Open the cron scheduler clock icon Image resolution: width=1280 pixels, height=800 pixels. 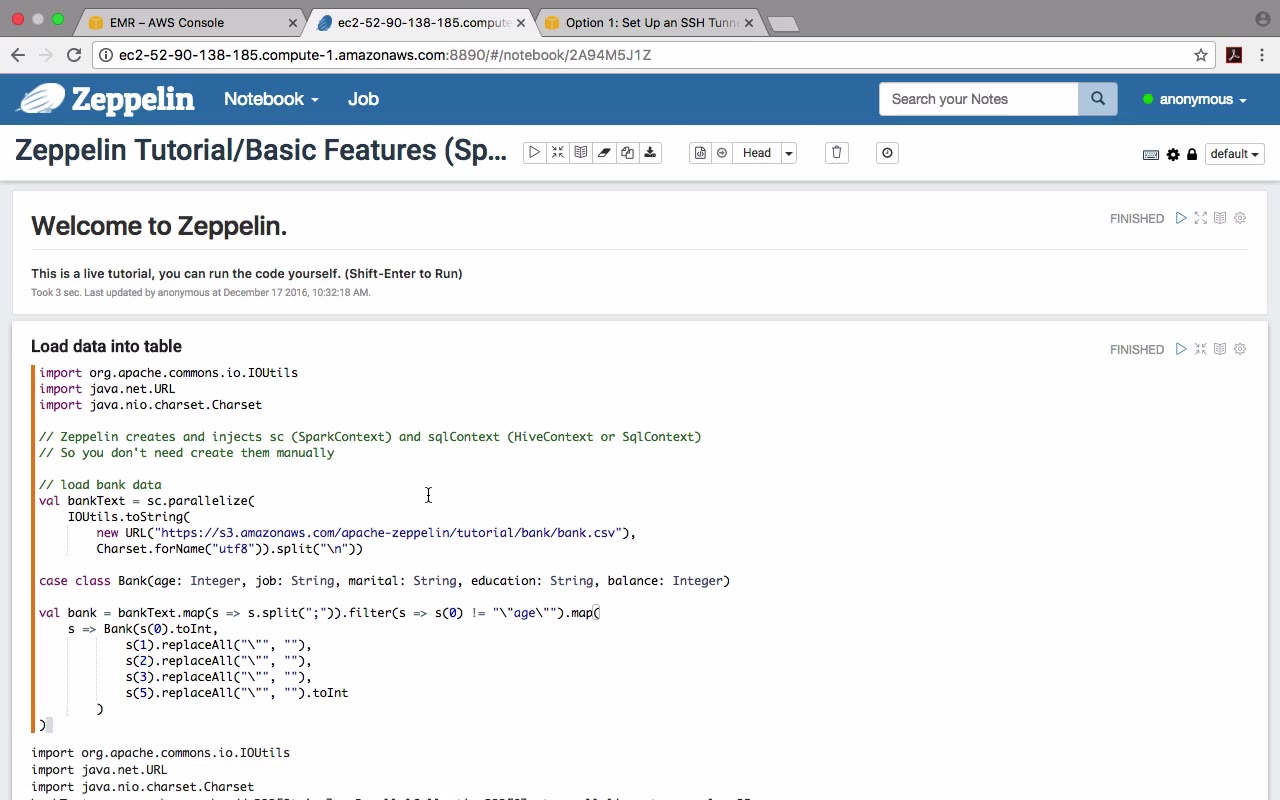tap(887, 153)
